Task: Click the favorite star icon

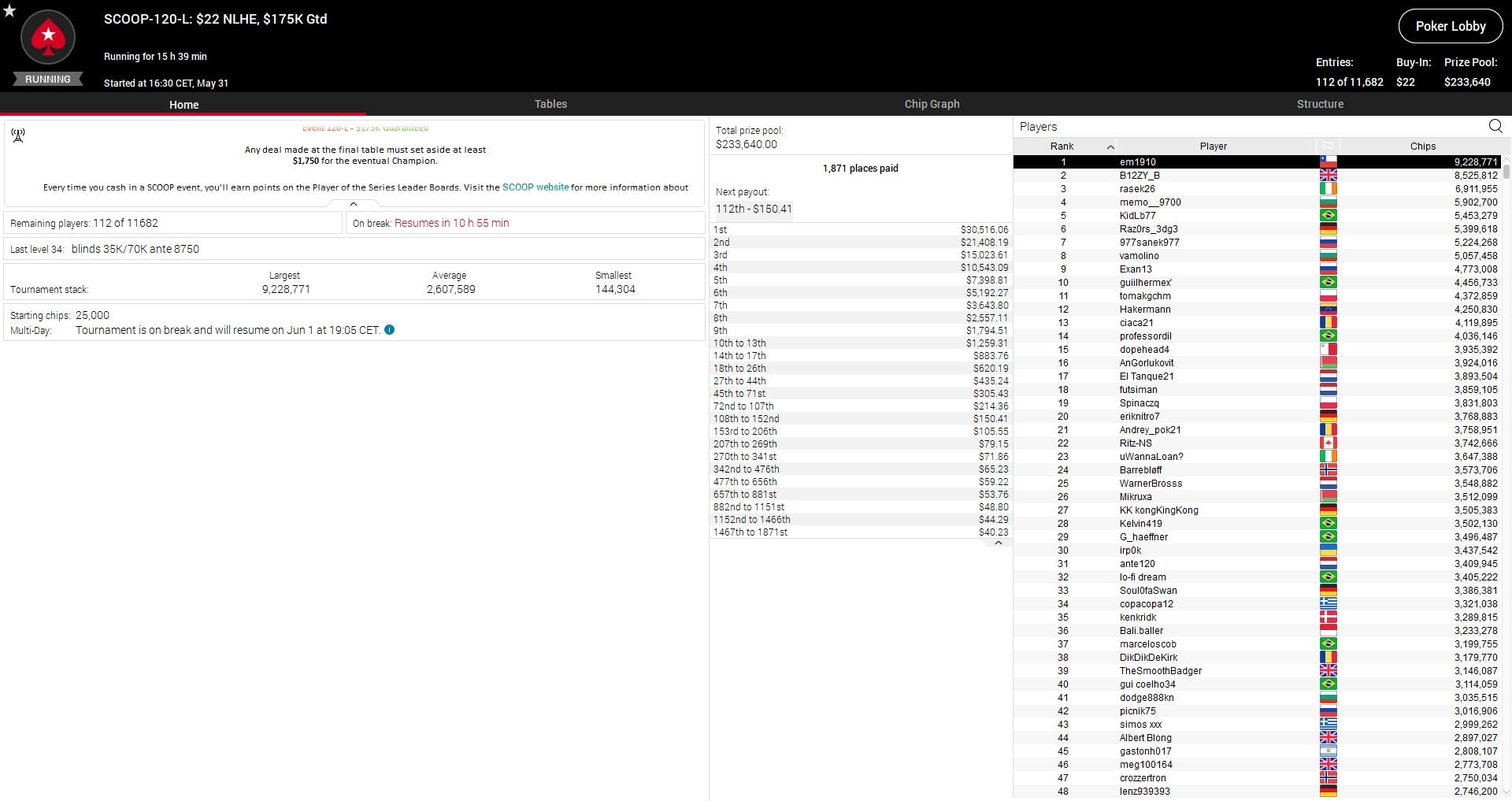Action: click(x=9, y=11)
